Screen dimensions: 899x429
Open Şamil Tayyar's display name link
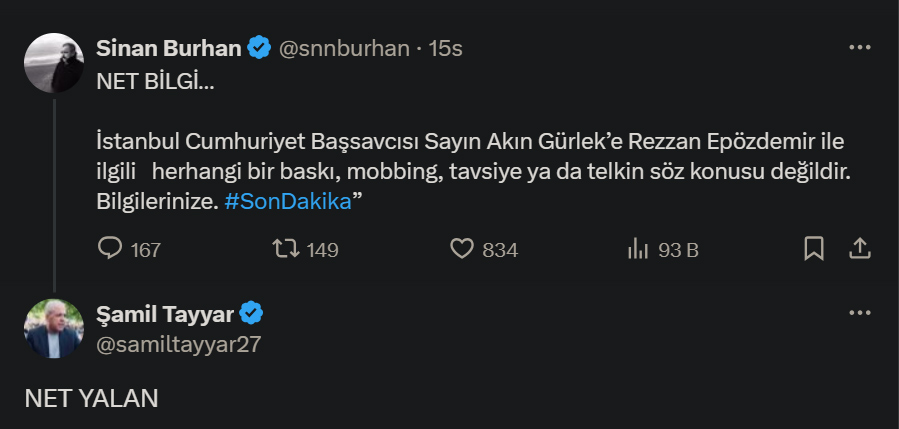coord(165,314)
